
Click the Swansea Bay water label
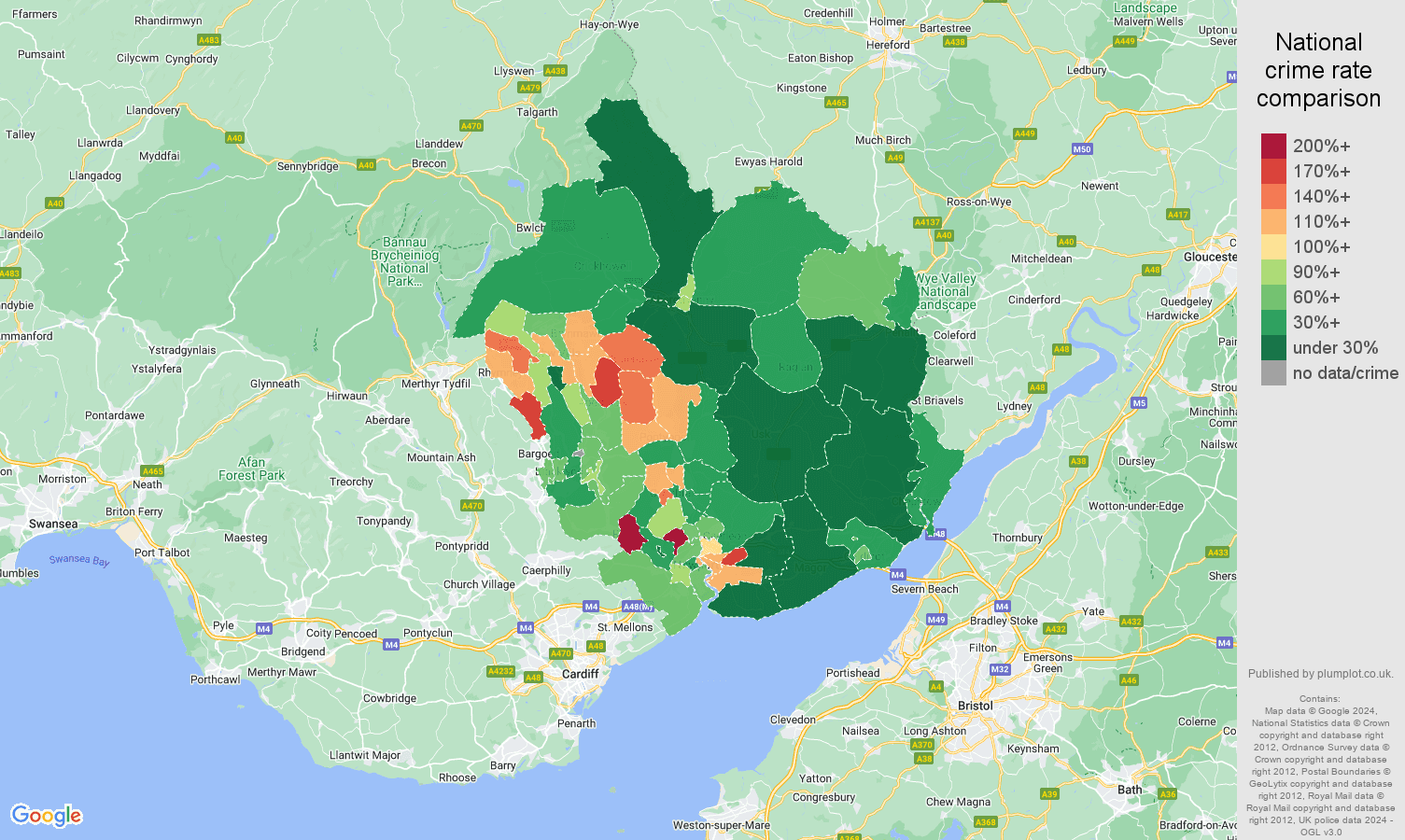point(79,560)
